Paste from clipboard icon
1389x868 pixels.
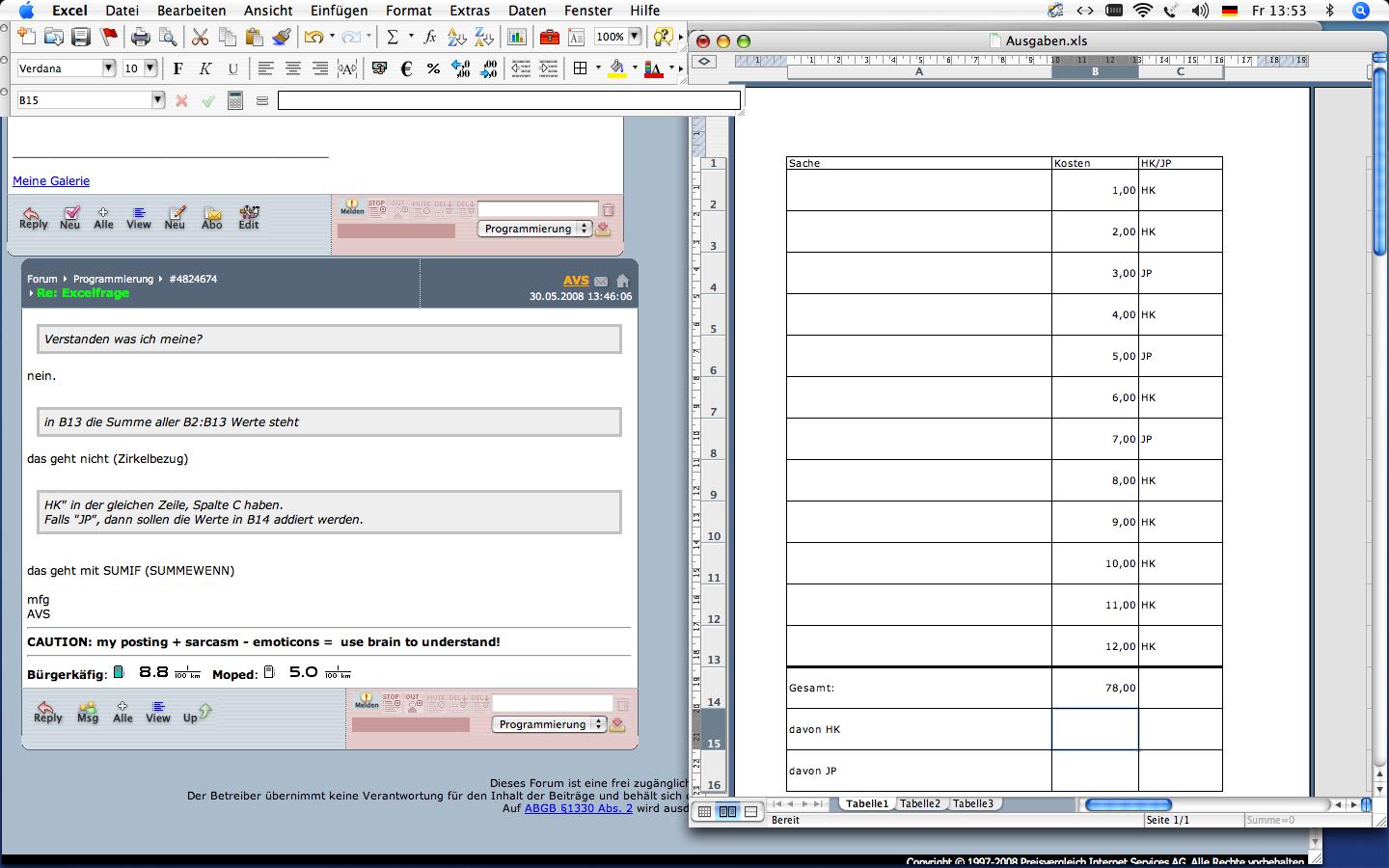pyautogui.click(x=255, y=37)
